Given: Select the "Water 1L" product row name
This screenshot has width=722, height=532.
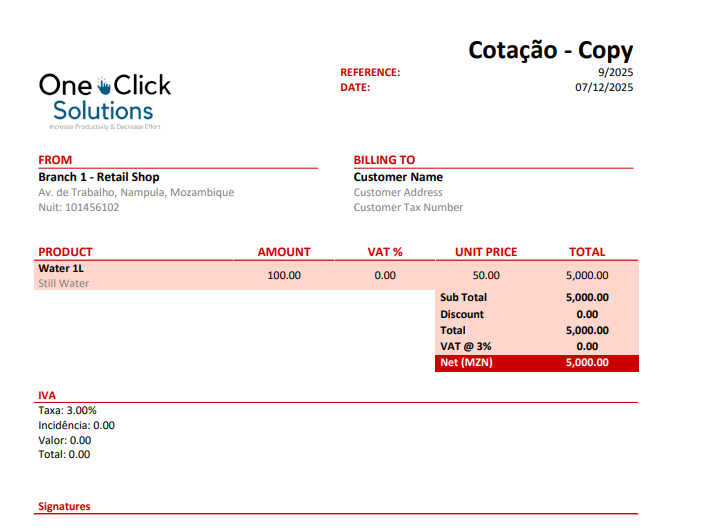Looking at the screenshot, I should pos(60,268).
